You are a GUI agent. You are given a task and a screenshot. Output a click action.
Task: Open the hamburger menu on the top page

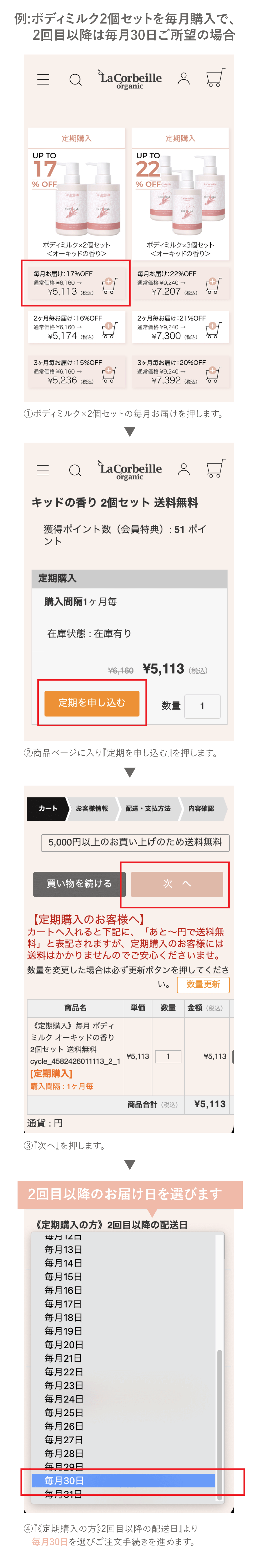(43, 79)
